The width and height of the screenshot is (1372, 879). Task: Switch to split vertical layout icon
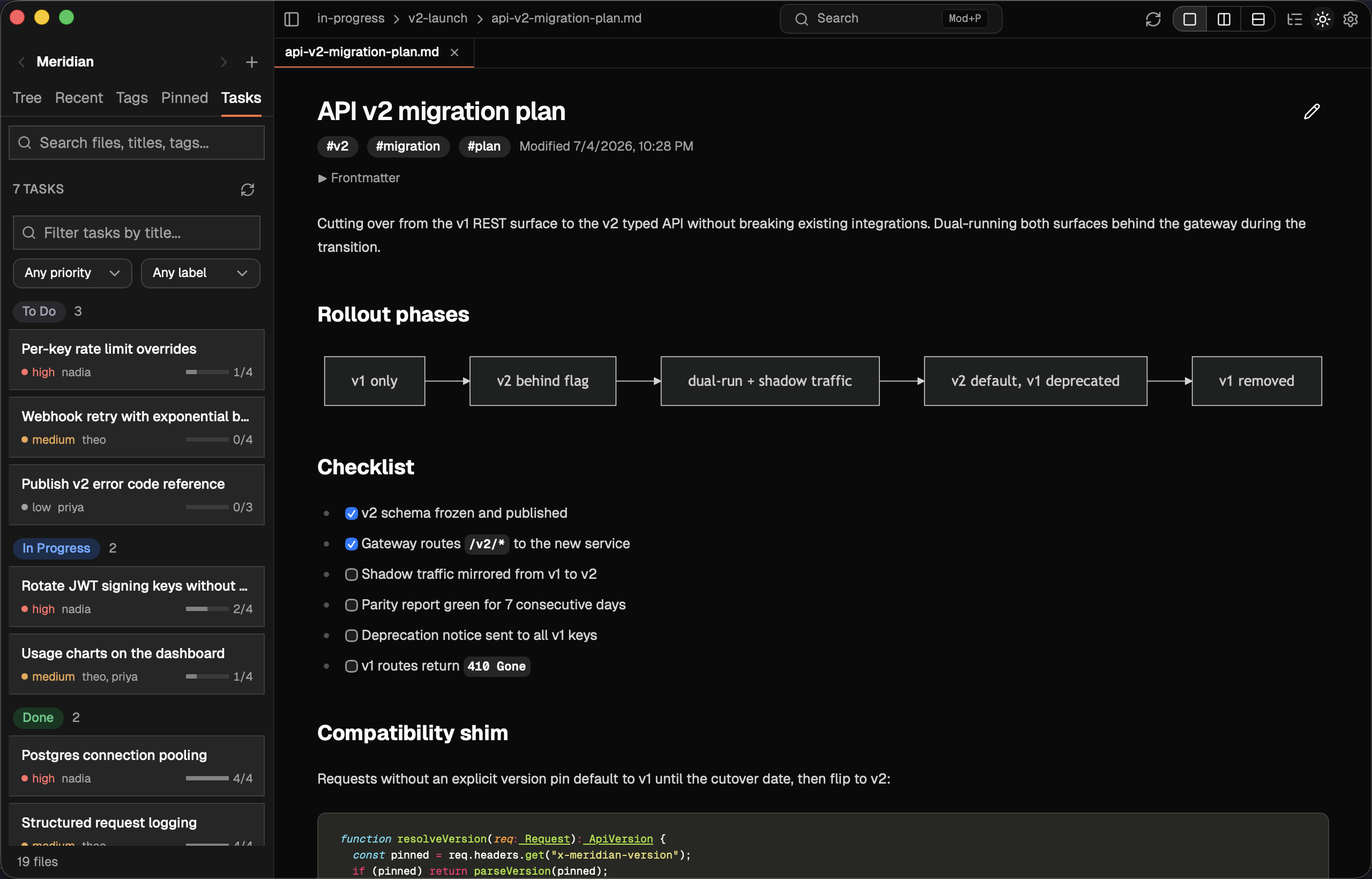1224,19
